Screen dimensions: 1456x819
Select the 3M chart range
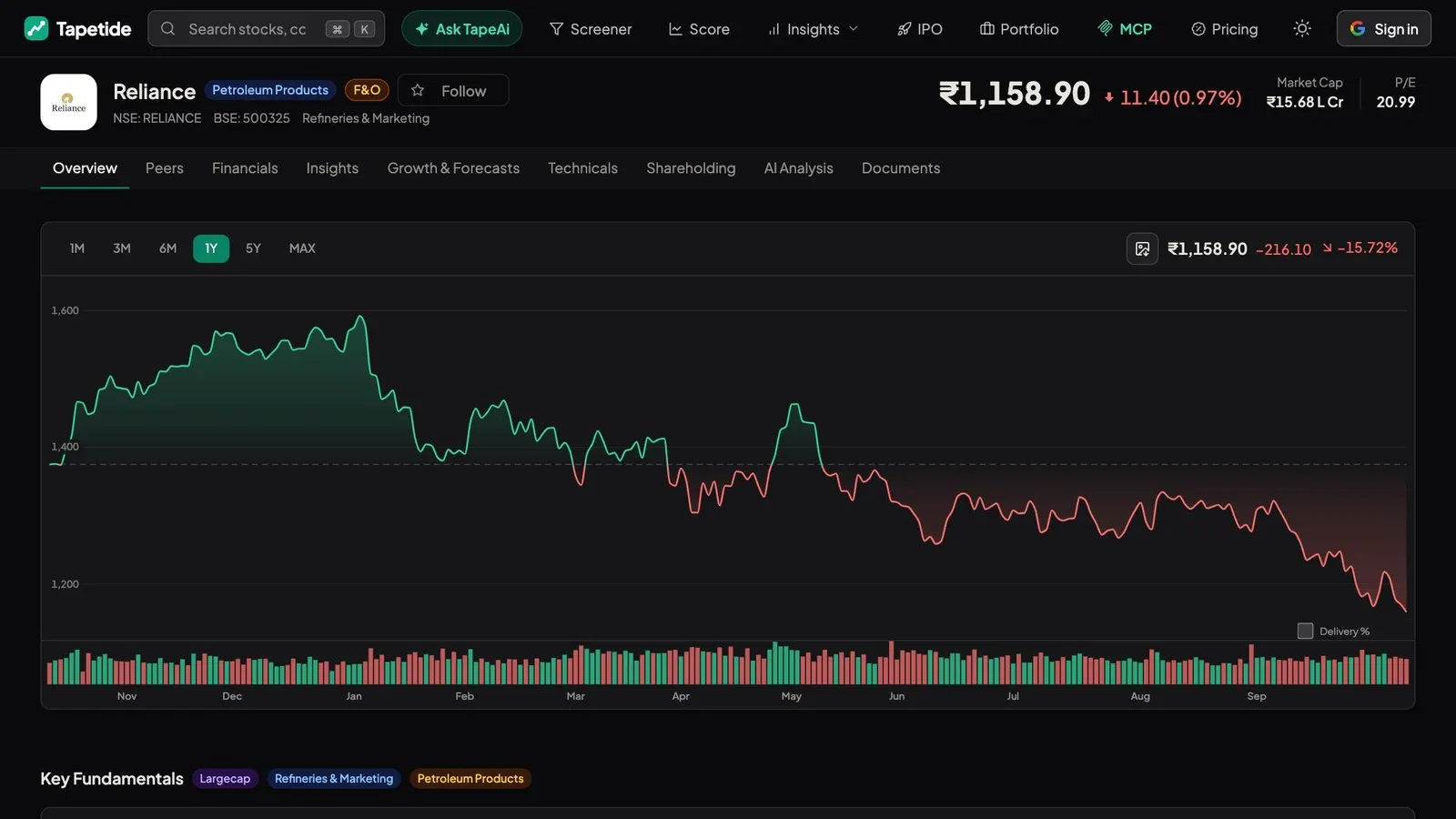(x=122, y=248)
